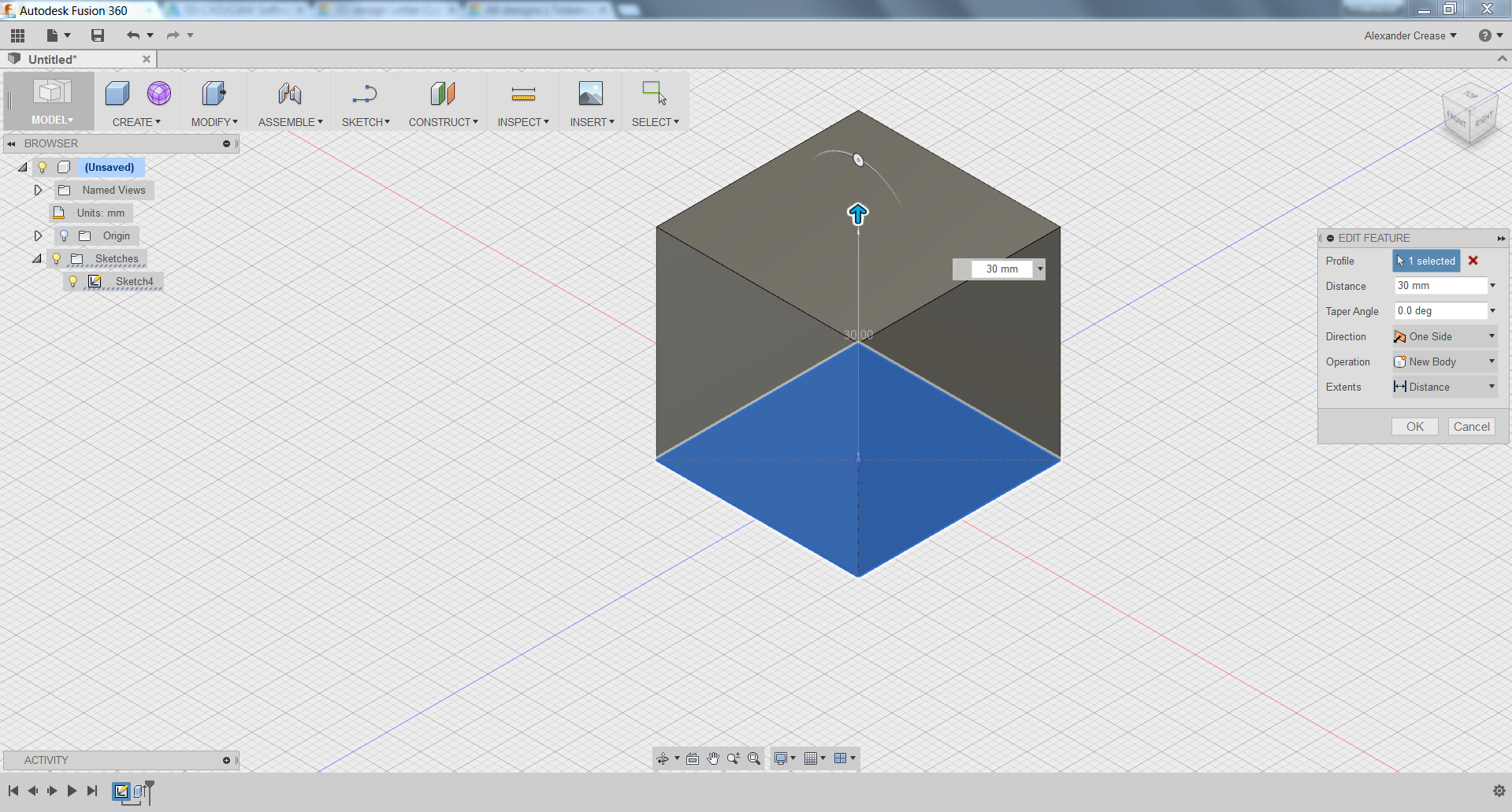Viewport: 1512px width, 812px height.
Task: Cancel the Edit Feature dialog
Action: [1471, 426]
